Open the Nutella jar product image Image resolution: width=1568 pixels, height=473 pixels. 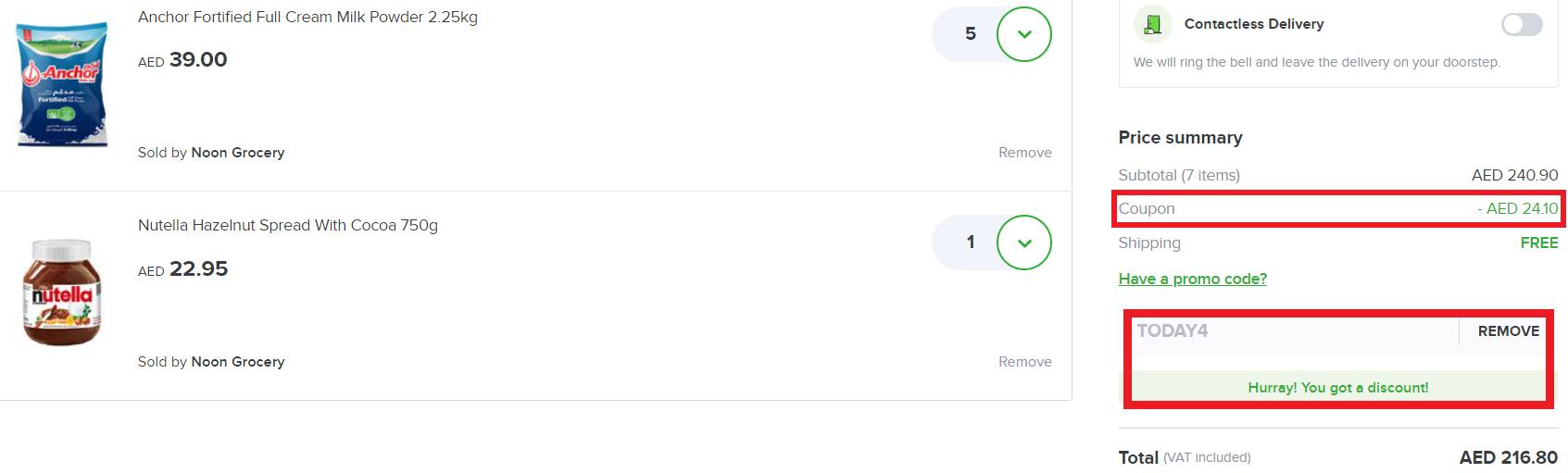click(x=62, y=293)
